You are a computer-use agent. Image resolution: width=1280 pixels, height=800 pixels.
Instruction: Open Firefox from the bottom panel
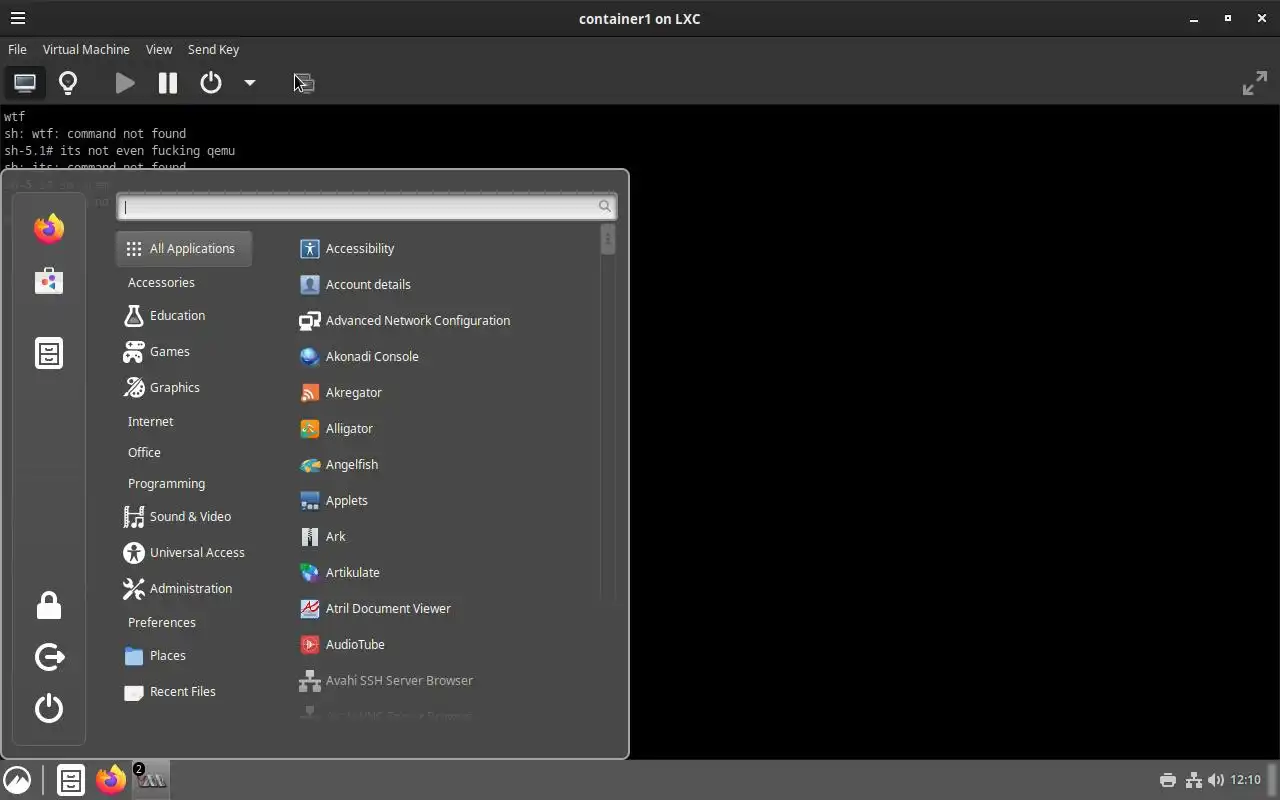[x=111, y=780]
